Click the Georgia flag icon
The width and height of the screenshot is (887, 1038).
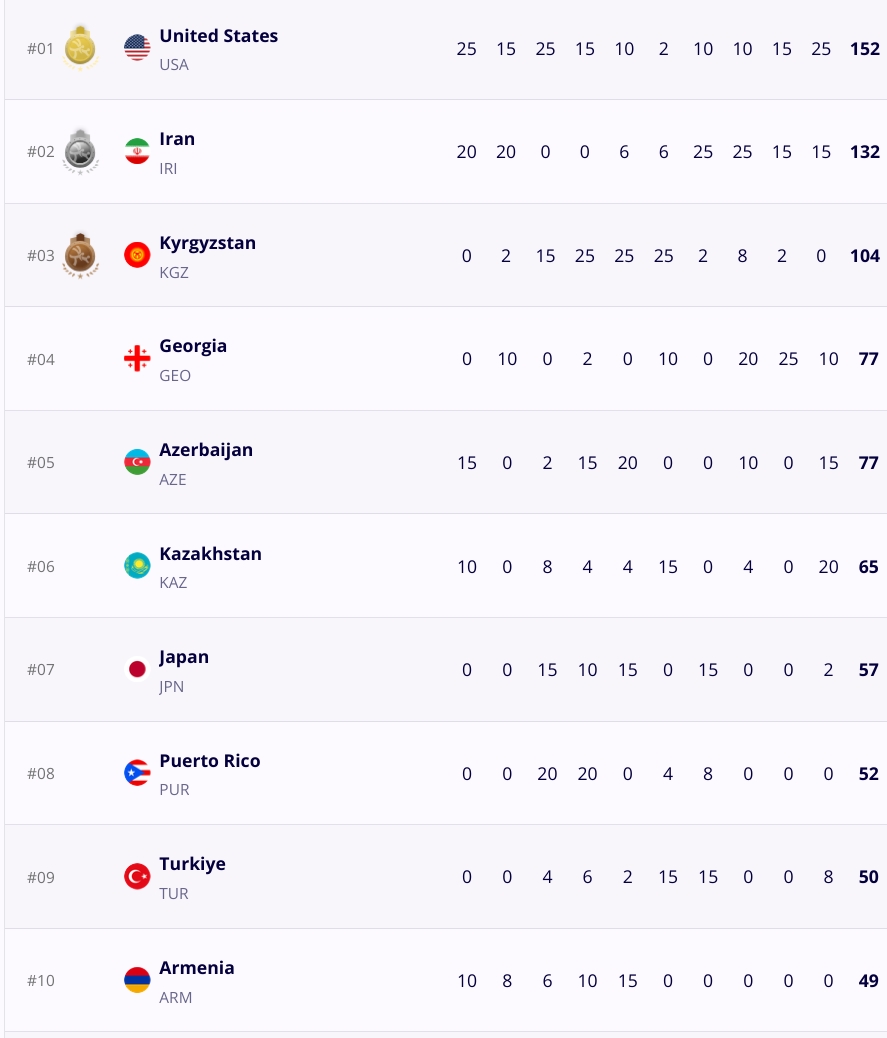[137, 358]
